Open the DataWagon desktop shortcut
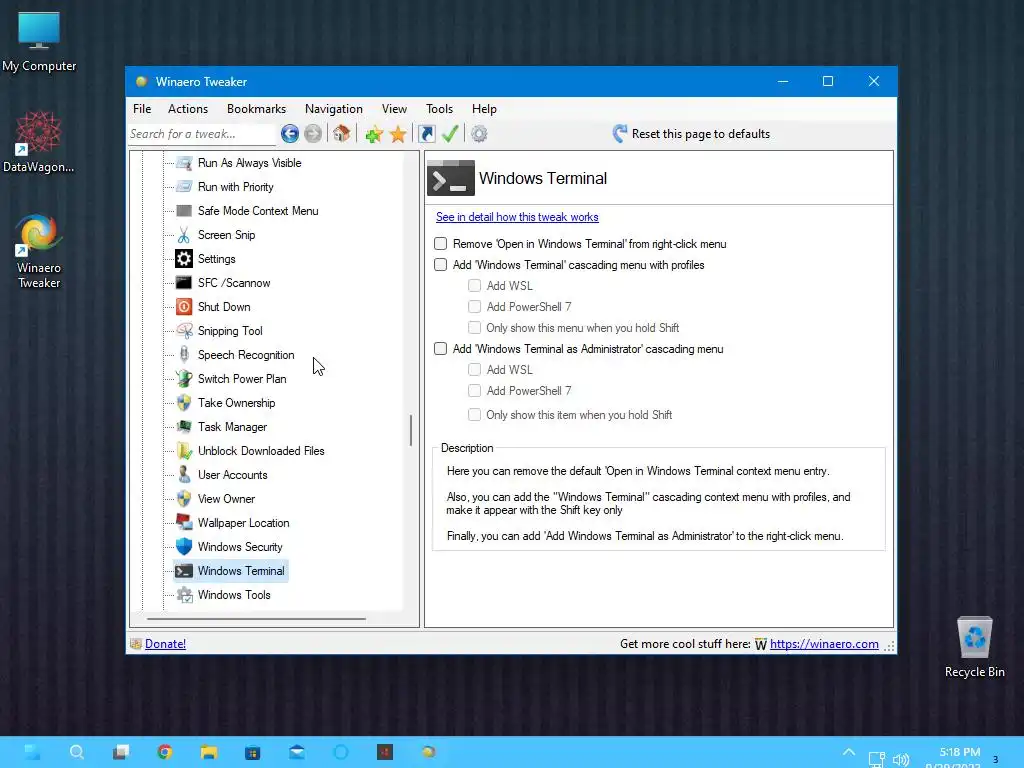The height and width of the screenshot is (768, 1024). click(39, 142)
